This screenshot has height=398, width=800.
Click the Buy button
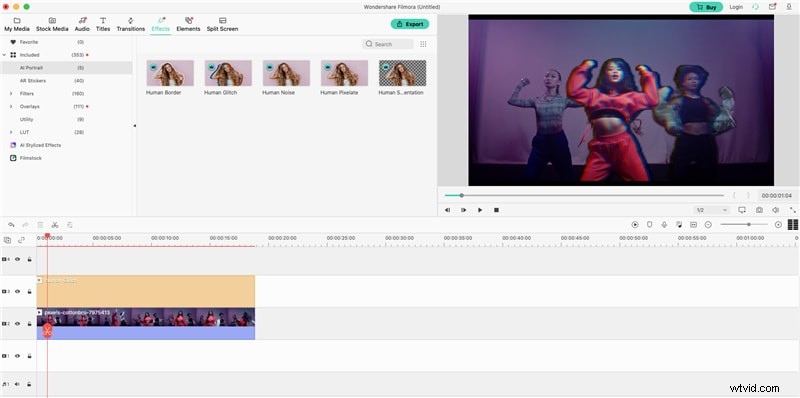click(x=706, y=7)
